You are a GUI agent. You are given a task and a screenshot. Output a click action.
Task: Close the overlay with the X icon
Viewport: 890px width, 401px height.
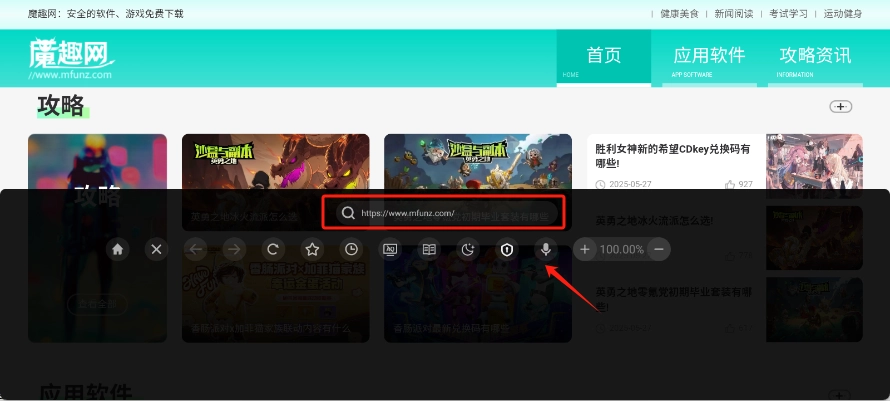click(x=156, y=249)
